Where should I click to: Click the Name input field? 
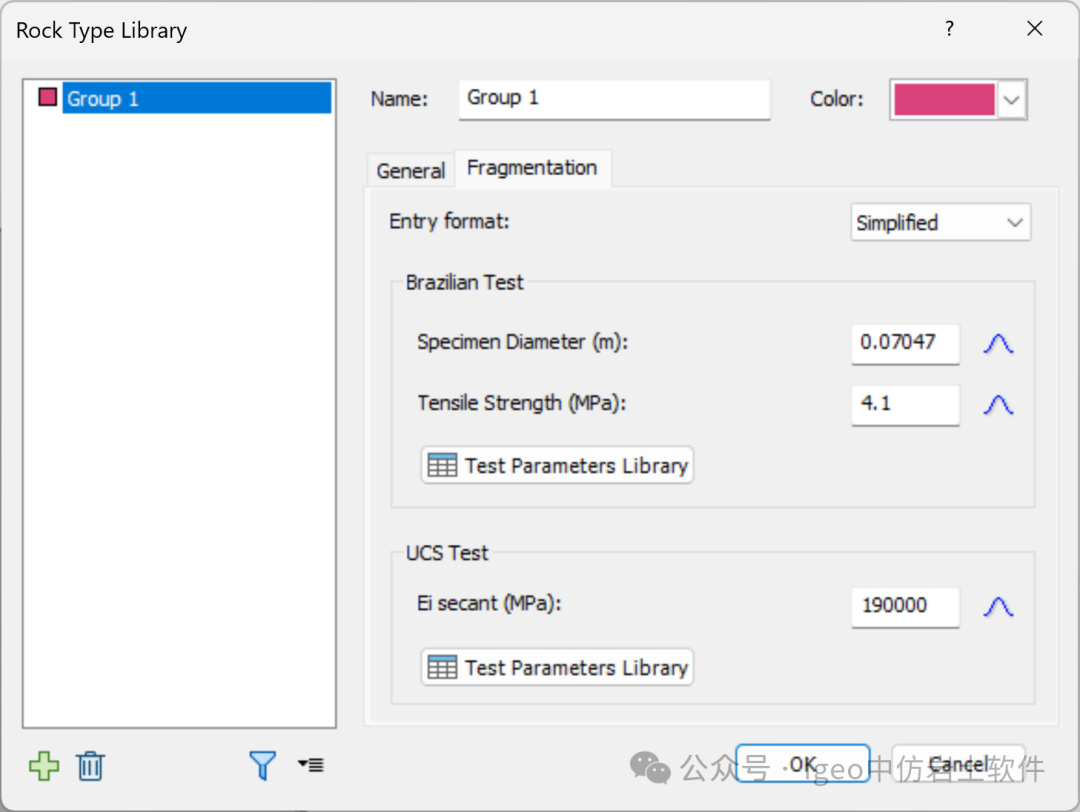pos(614,98)
